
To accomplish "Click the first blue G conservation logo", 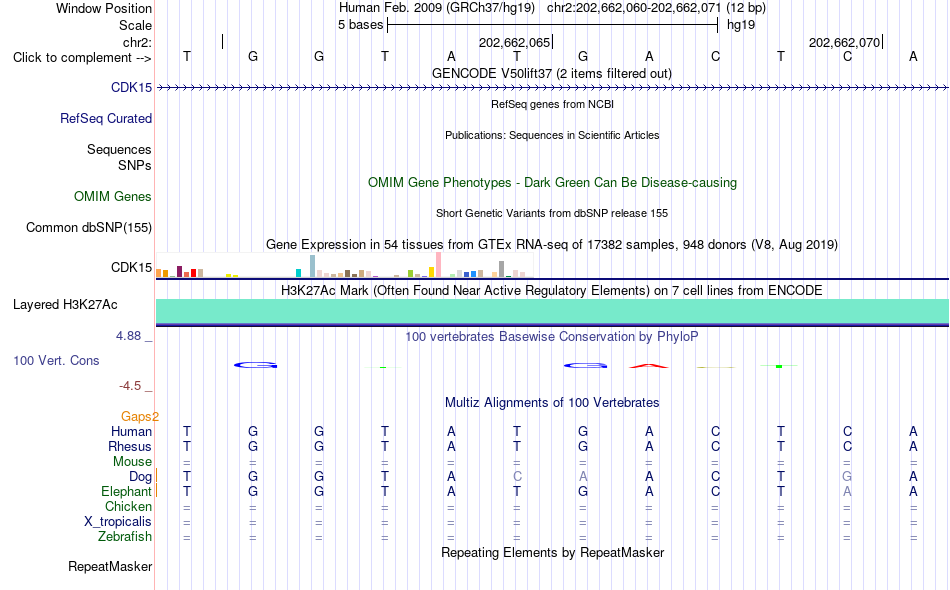I will click(256, 365).
